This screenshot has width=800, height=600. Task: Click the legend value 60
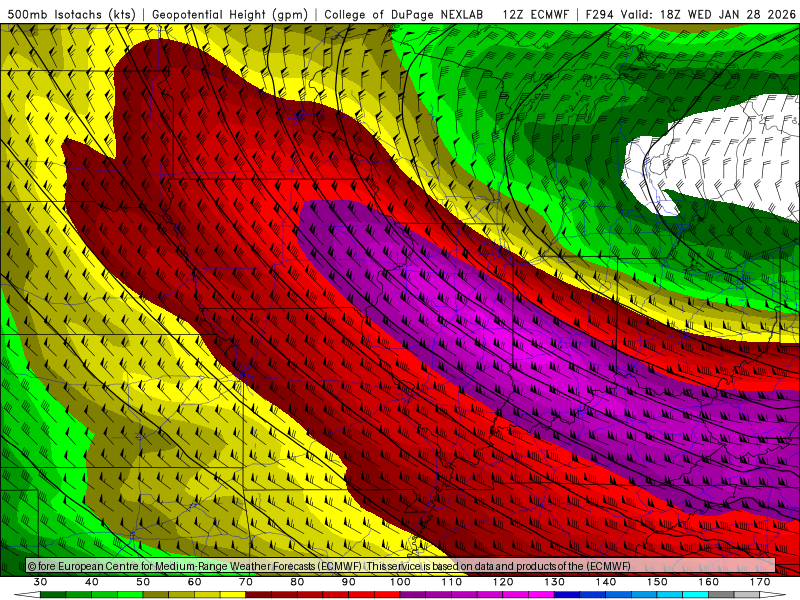pos(194,582)
